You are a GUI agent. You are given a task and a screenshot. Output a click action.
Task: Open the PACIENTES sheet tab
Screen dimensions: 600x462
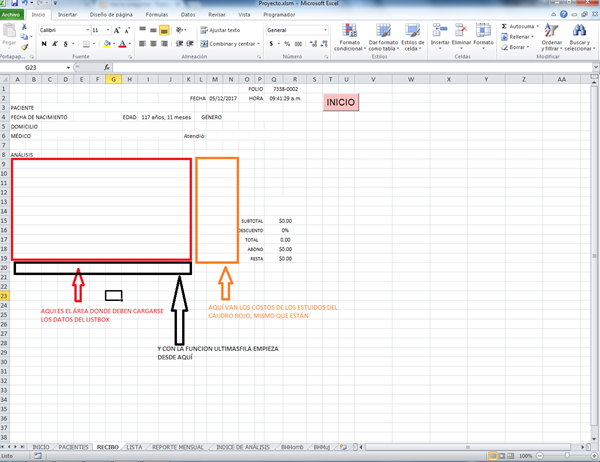coord(73,446)
